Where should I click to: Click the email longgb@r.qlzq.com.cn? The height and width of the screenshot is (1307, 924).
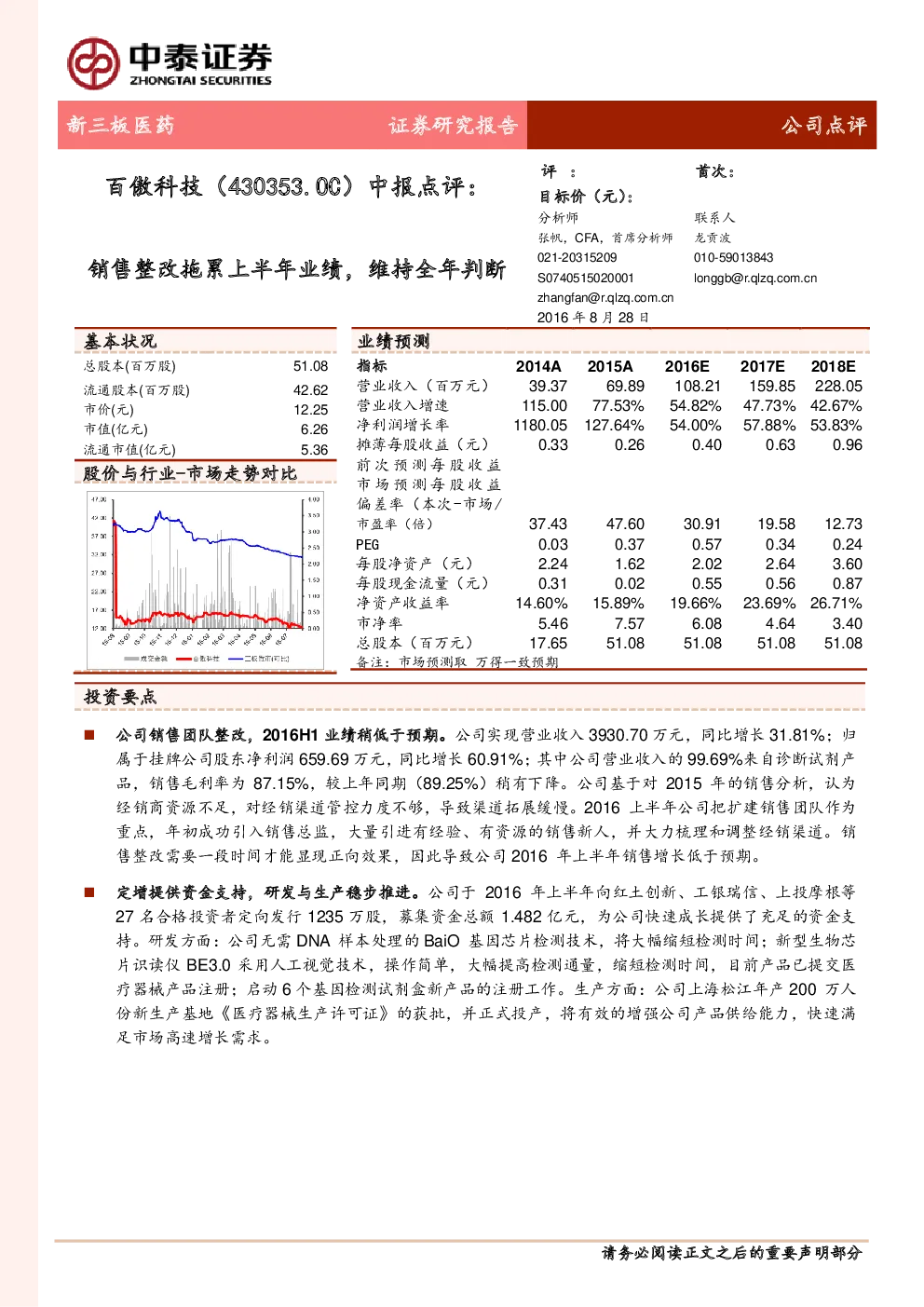[x=755, y=278]
